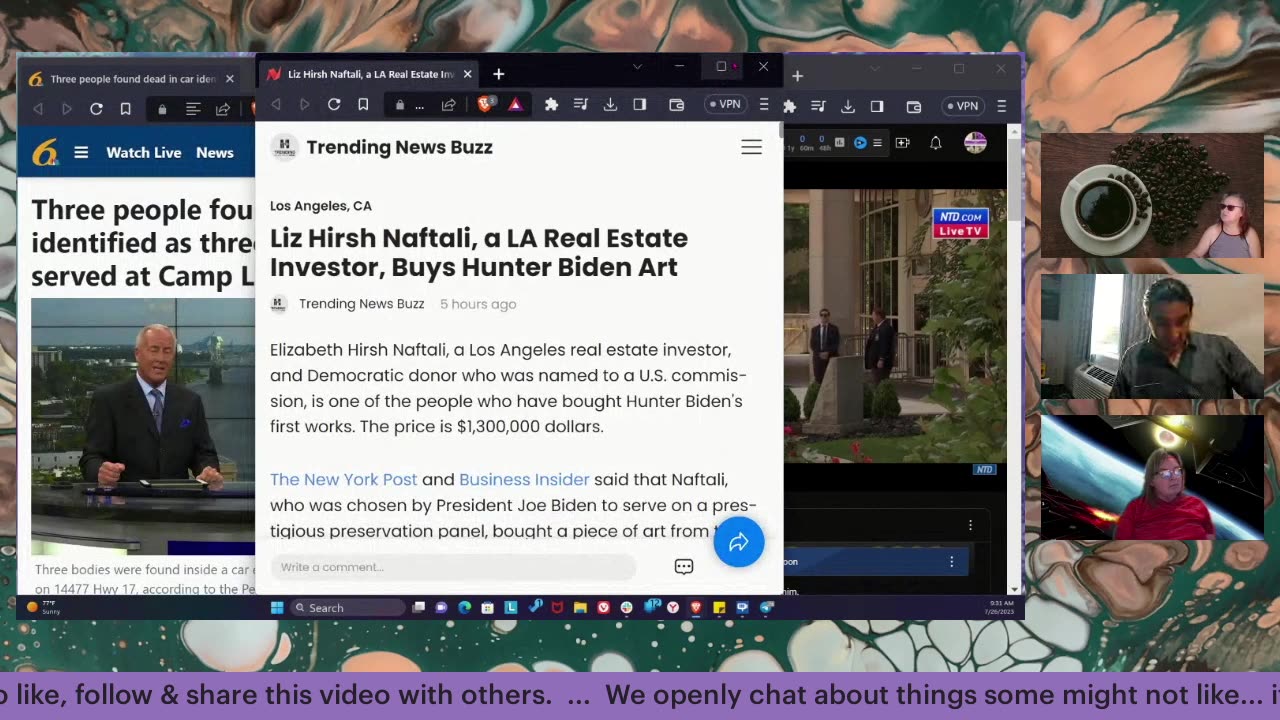Viewport: 1280px width, 720px height.
Task: Open the profile avatar in the right window
Action: coord(975,143)
